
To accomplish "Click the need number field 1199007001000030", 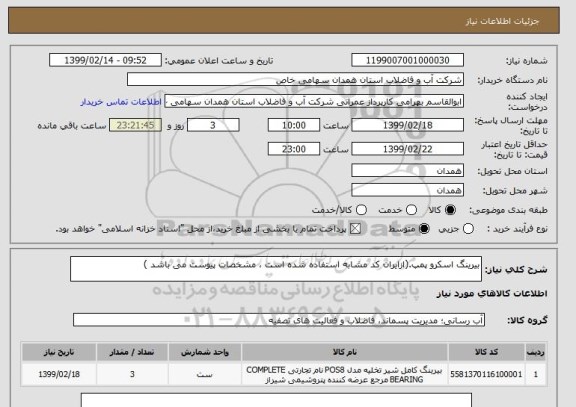I will click(x=407, y=60).
